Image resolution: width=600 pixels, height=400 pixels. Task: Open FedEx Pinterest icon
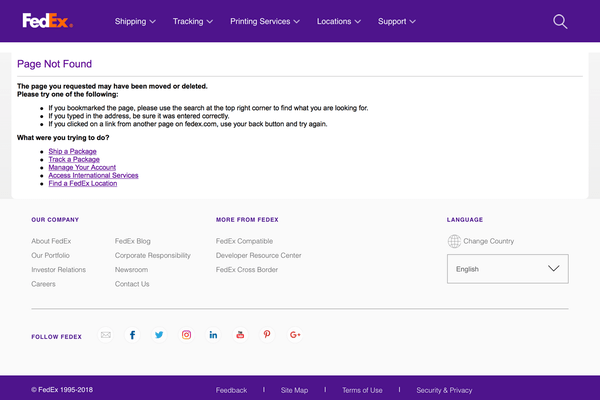267,335
